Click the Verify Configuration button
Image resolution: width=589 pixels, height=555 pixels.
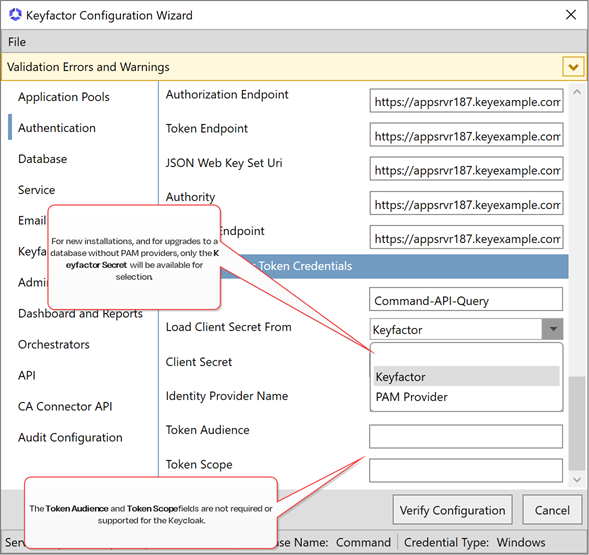coord(452,510)
